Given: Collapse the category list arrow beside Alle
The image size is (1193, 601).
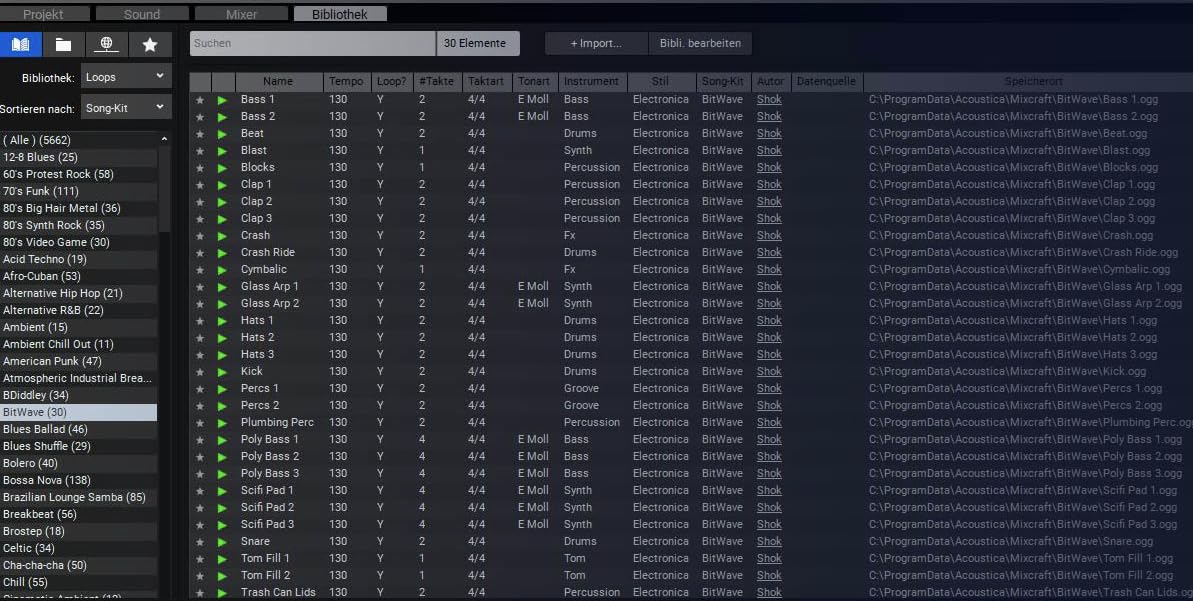Looking at the screenshot, I should 164,139.
